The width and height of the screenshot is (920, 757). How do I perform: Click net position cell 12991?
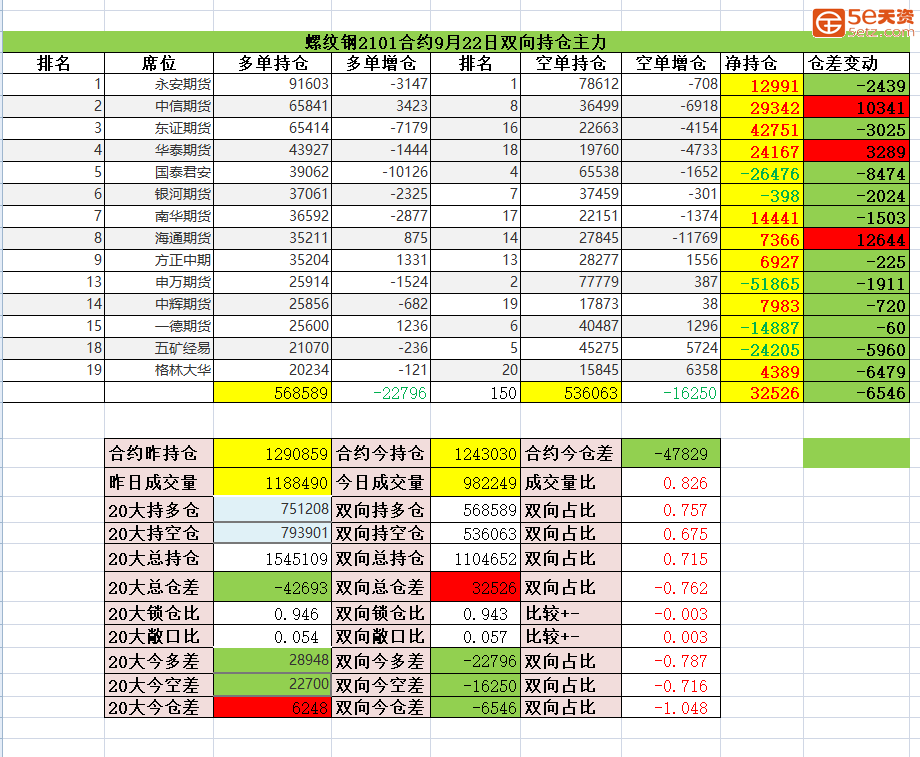pyautogui.click(x=762, y=86)
